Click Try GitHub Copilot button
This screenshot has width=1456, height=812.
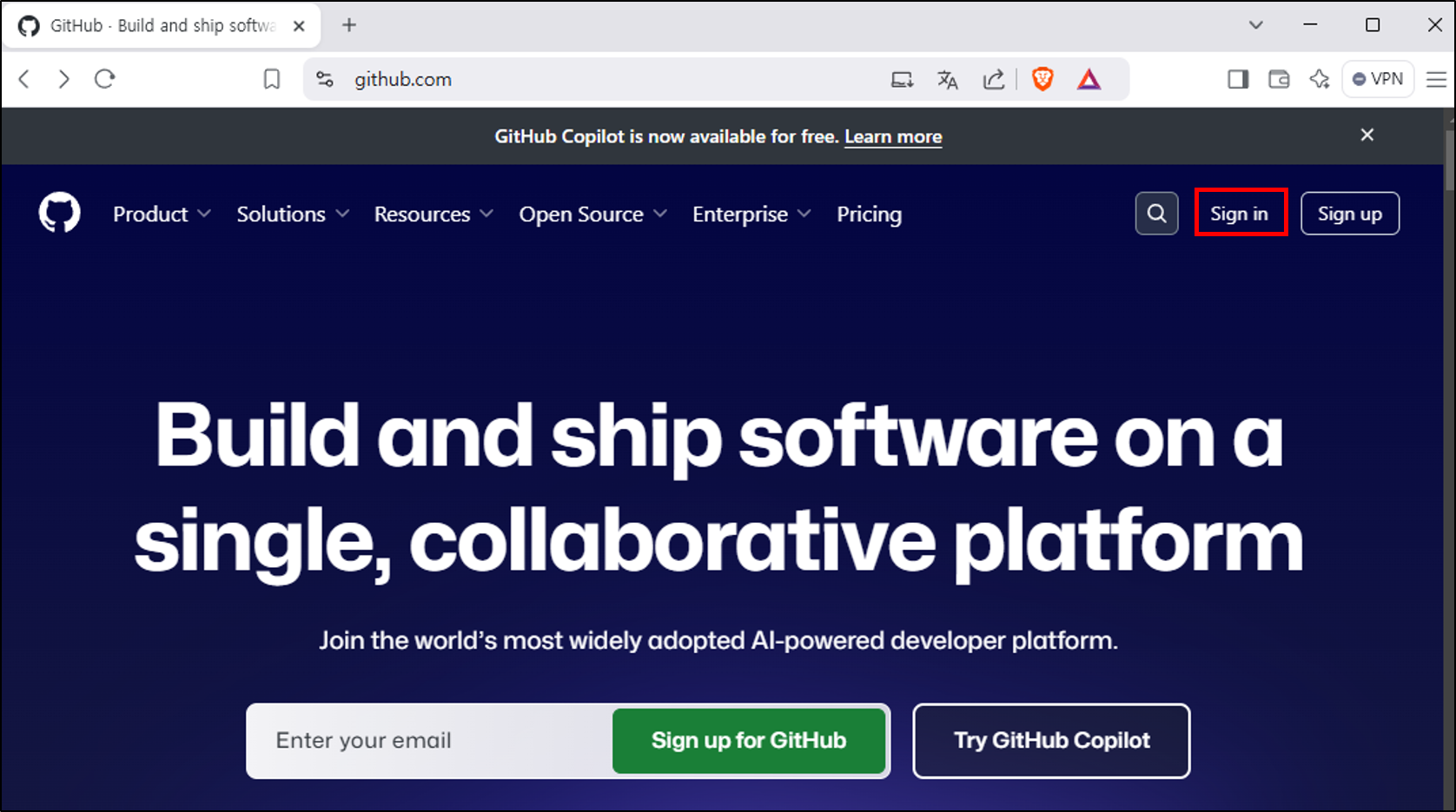[1051, 740]
